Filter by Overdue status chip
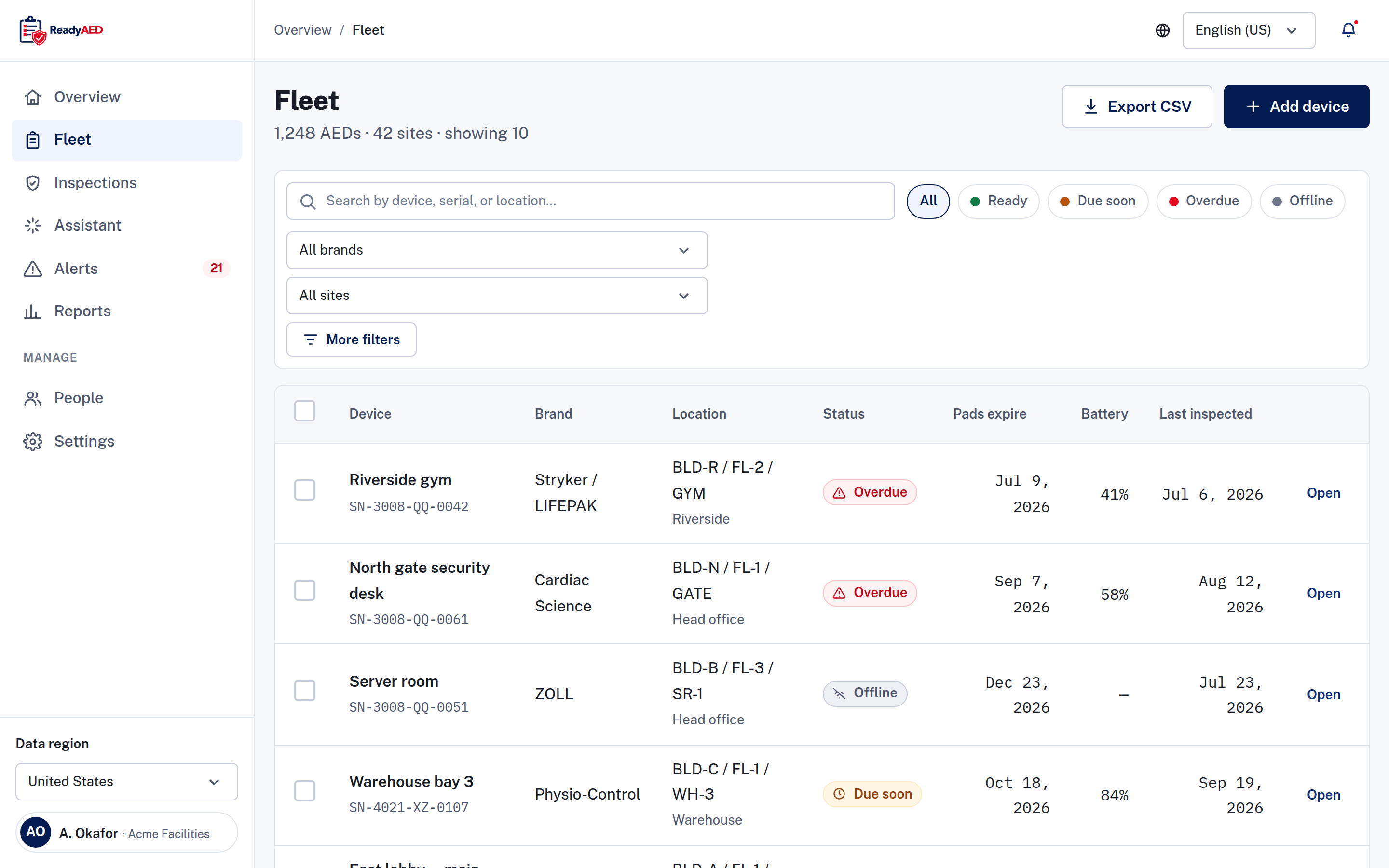Image resolution: width=1389 pixels, height=868 pixels. [1204, 201]
